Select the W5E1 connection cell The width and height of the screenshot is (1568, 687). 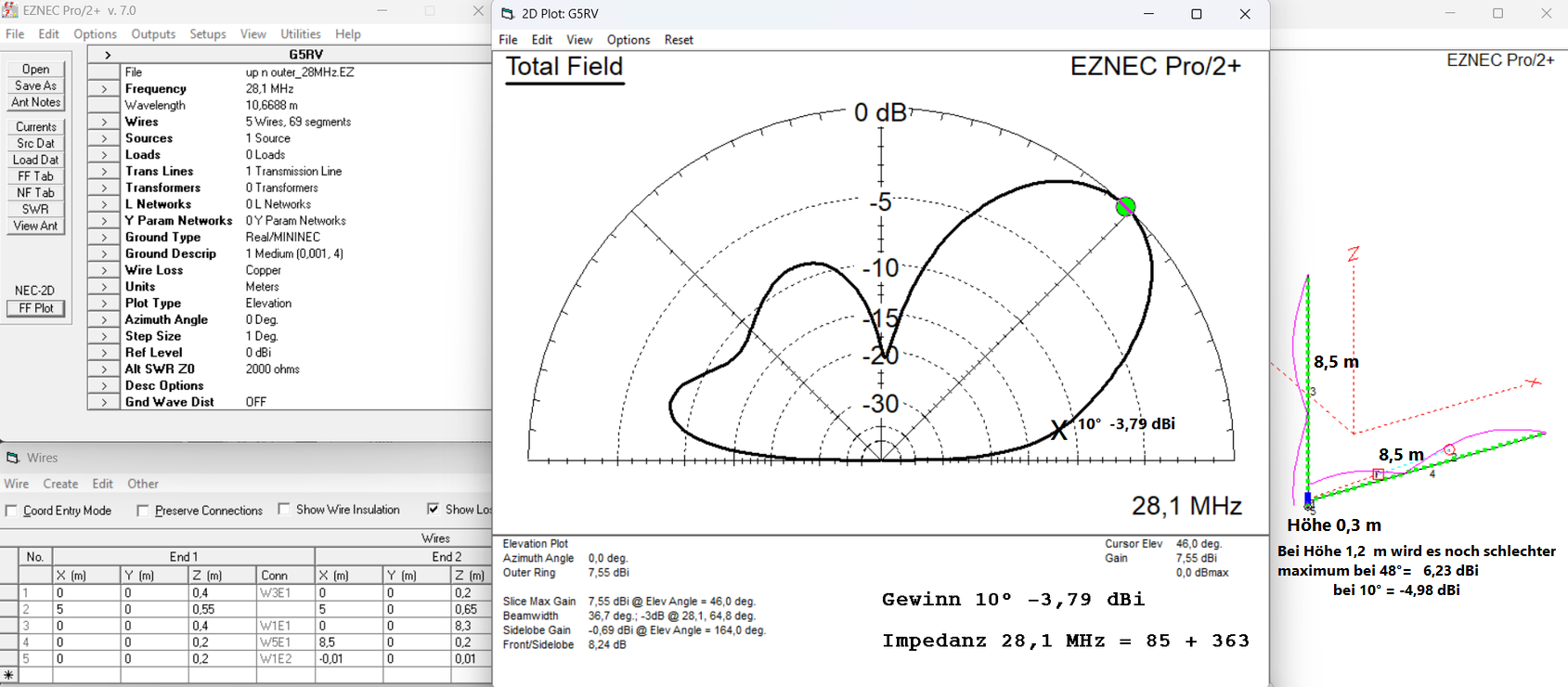[286, 642]
